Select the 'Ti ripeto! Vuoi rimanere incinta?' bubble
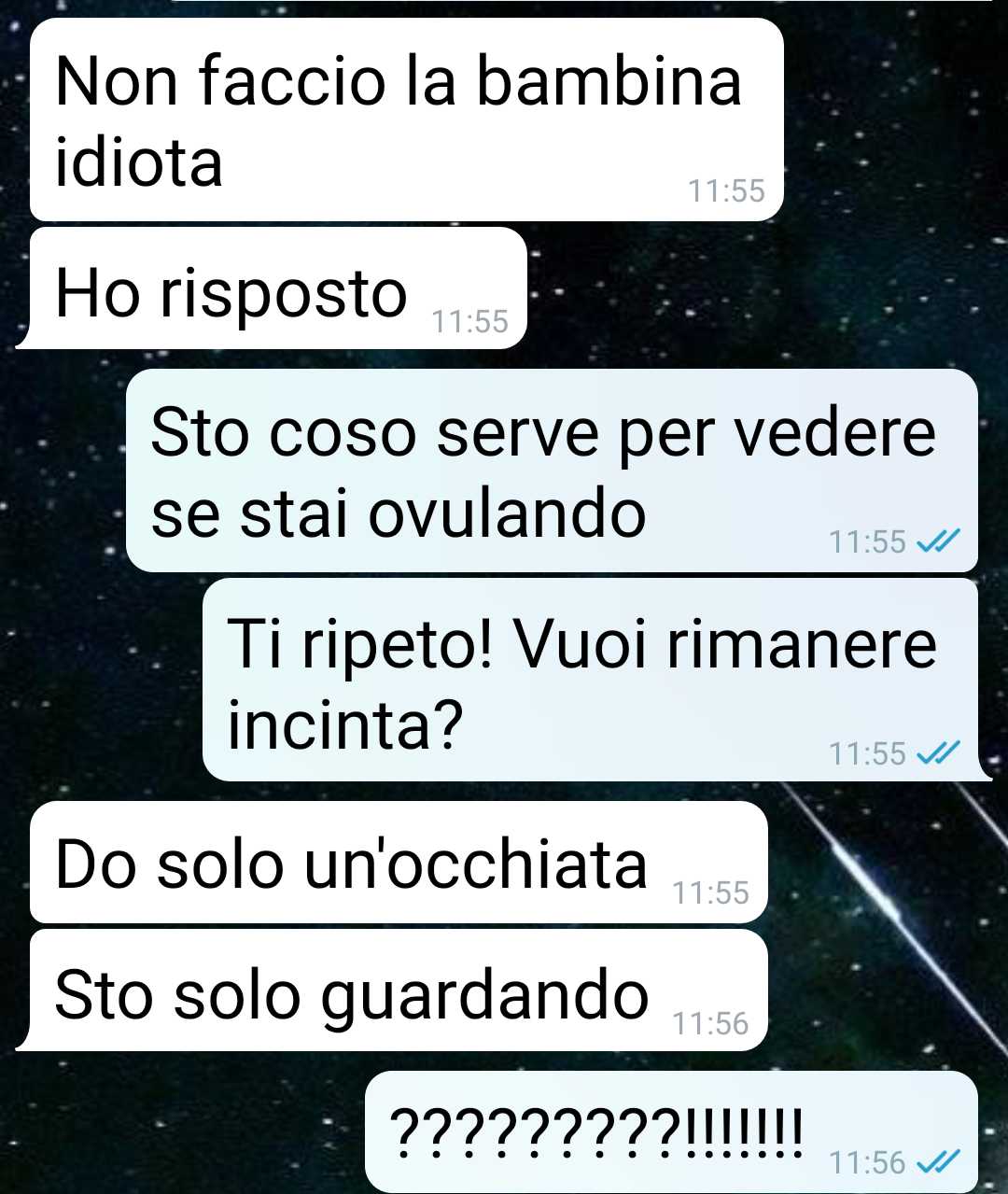The height and width of the screenshot is (1194, 1008). point(590,680)
